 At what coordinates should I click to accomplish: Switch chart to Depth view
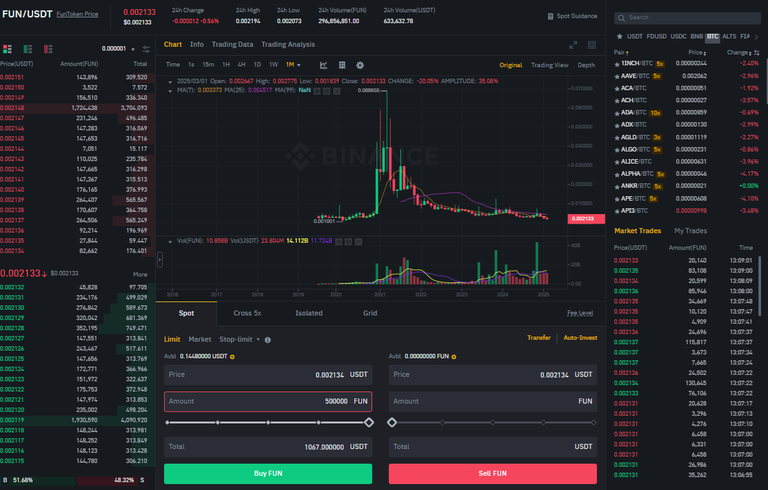tap(586, 65)
